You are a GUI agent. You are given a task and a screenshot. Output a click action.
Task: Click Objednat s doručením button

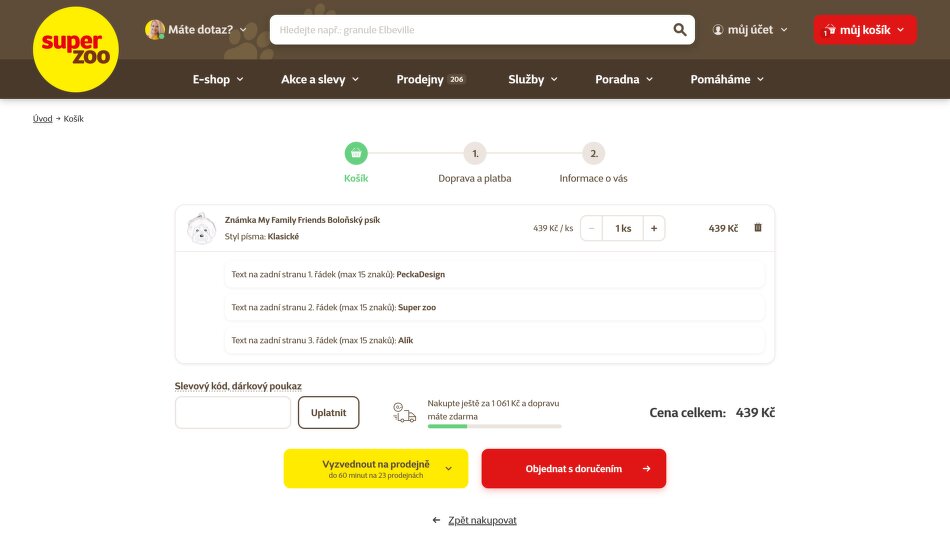point(574,468)
